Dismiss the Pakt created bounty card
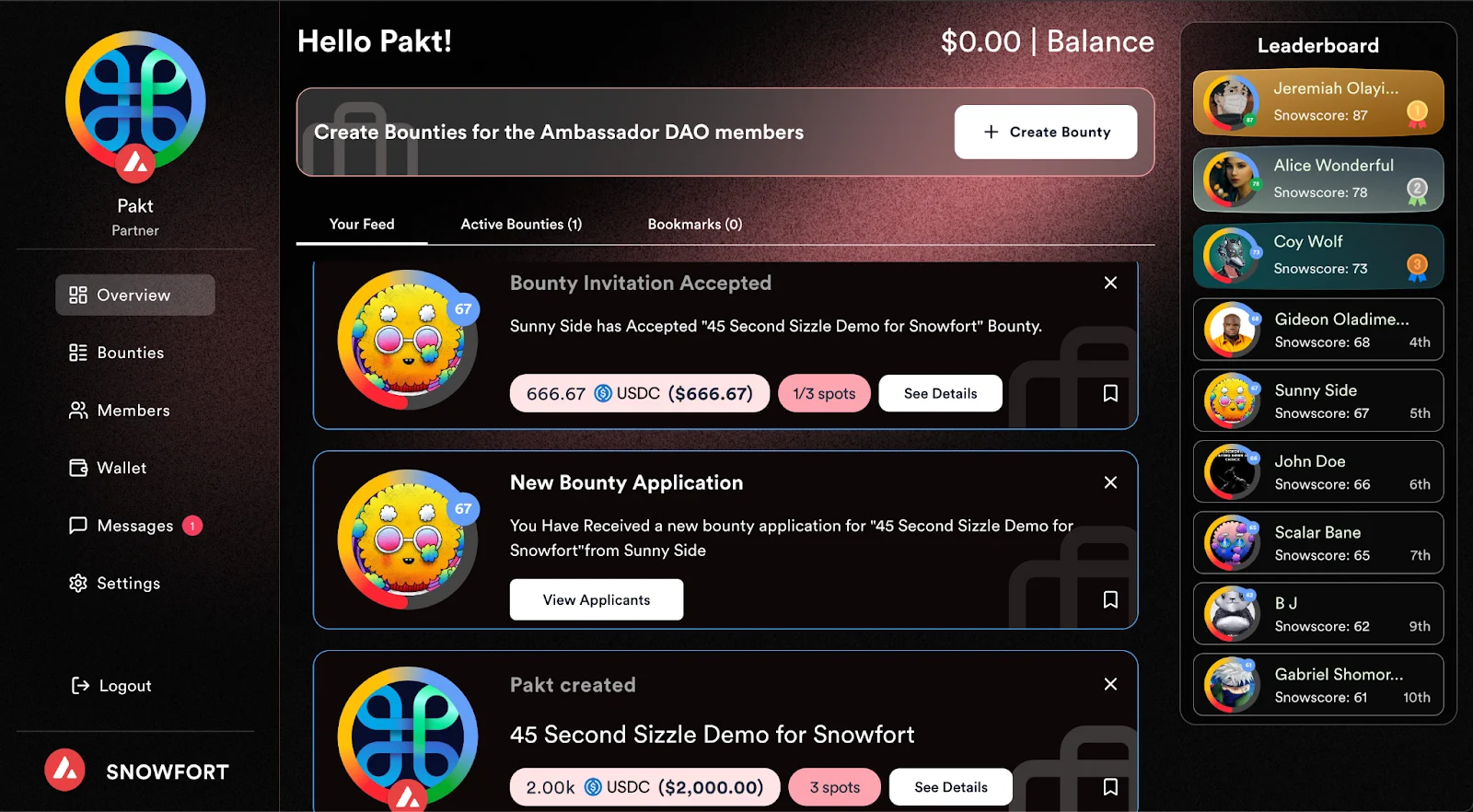Screen dimensions: 1473x812 coord(1110,684)
